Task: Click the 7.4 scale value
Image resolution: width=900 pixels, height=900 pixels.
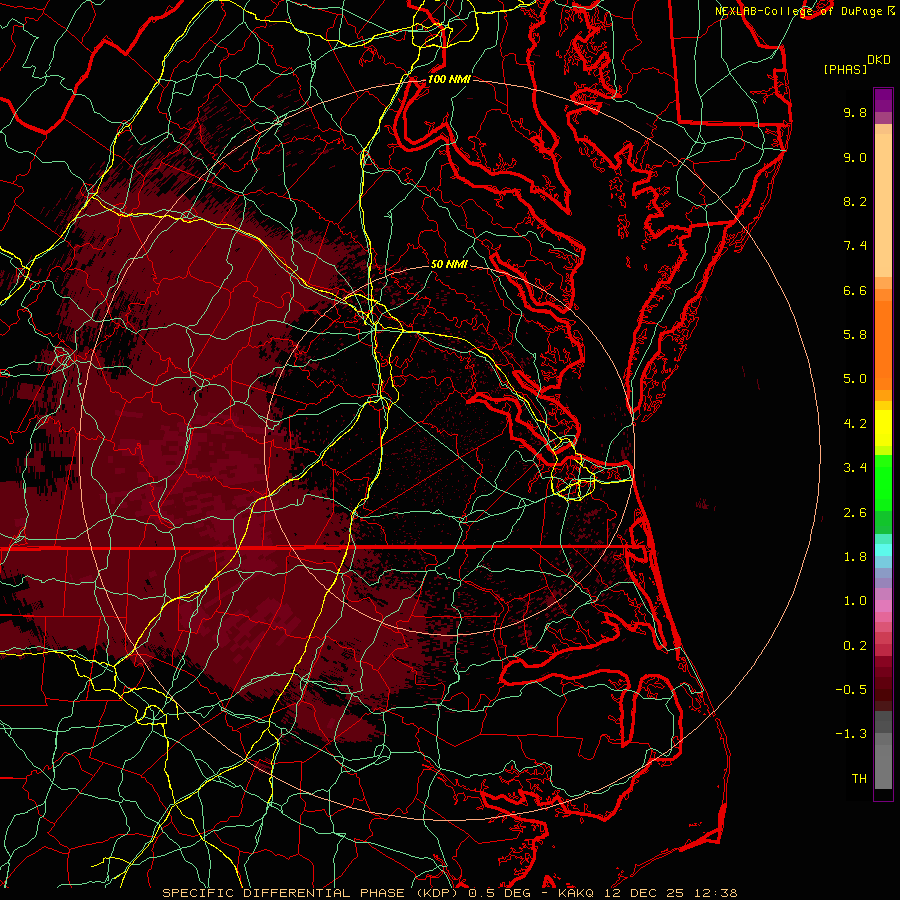Action: point(855,246)
